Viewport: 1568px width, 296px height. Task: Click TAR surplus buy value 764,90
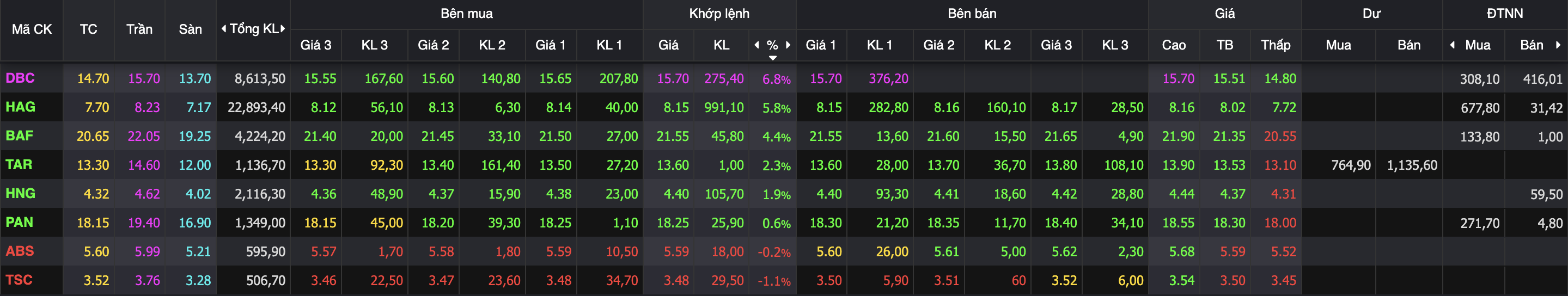(x=1351, y=165)
